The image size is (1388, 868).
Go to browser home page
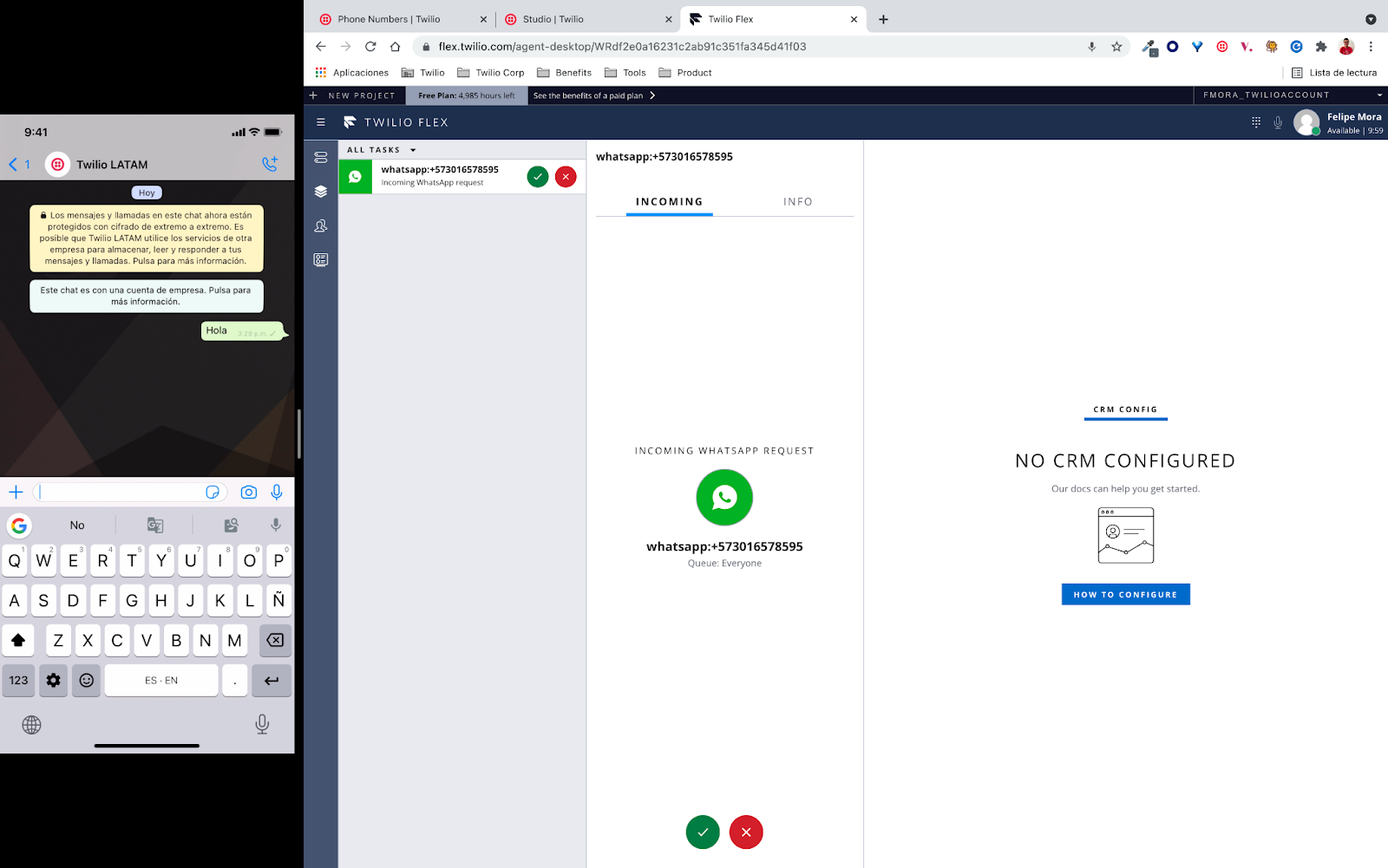pyautogui.click(x=396, y=47)
